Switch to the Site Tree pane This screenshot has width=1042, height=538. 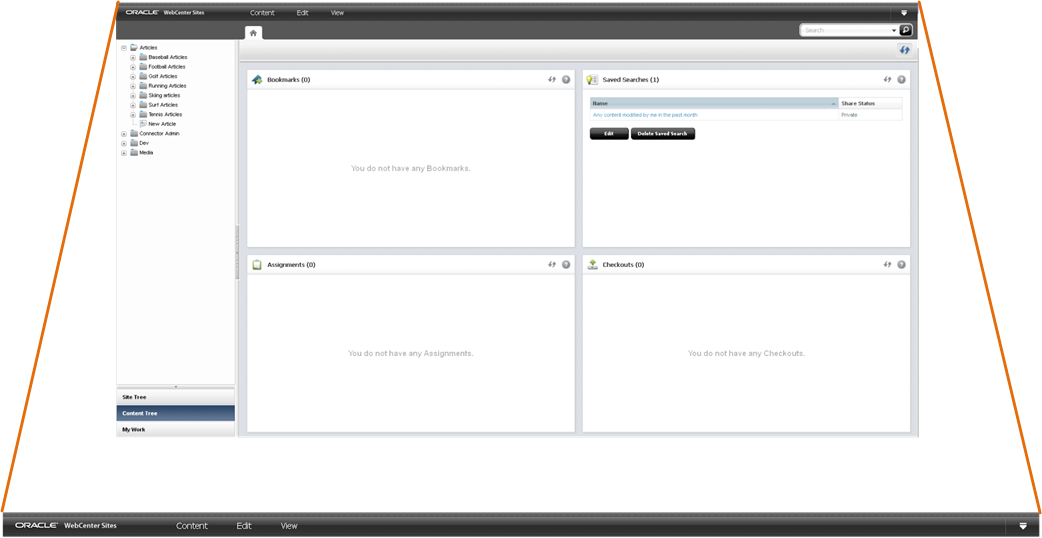175,397
